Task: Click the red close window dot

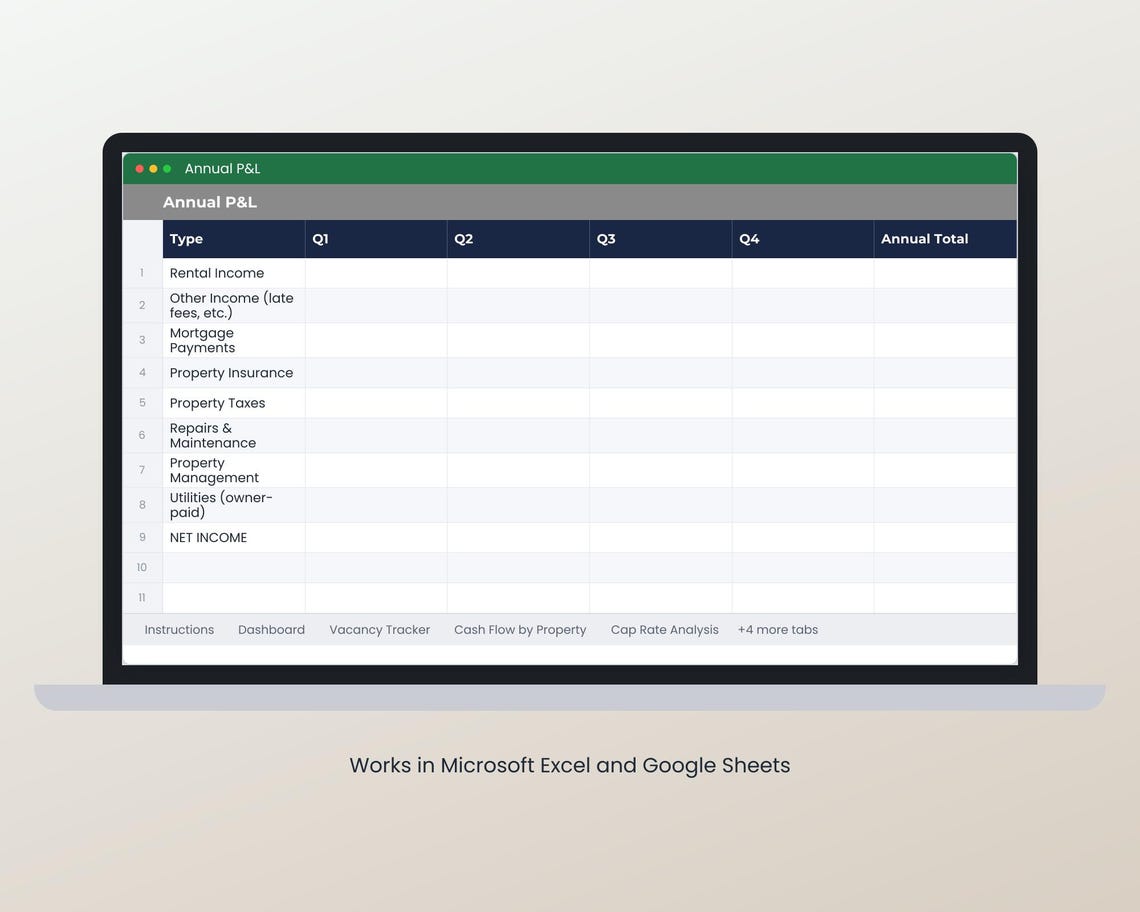Action: (x=140, y=169)
